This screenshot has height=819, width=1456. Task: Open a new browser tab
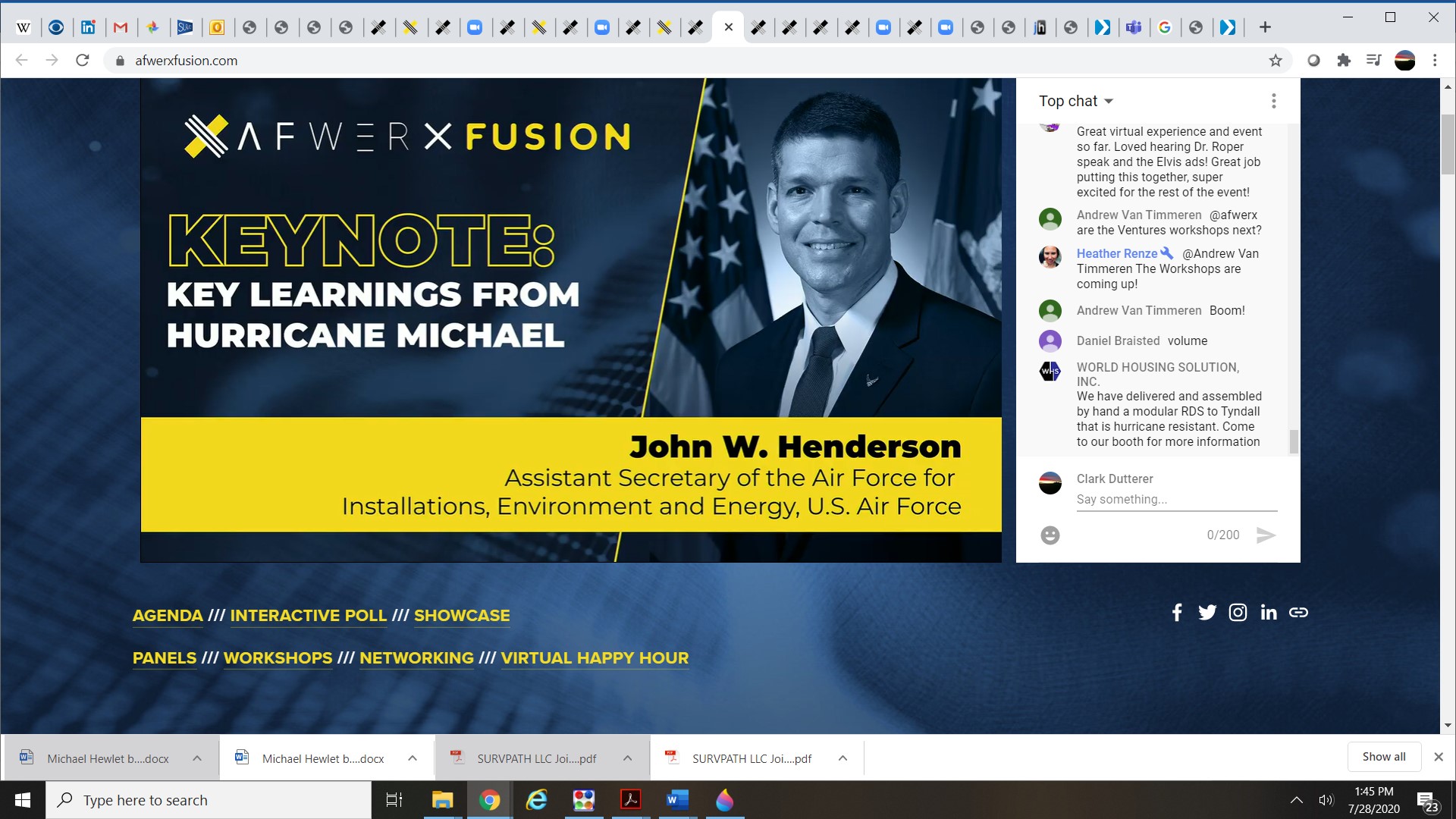point(1265,27)
